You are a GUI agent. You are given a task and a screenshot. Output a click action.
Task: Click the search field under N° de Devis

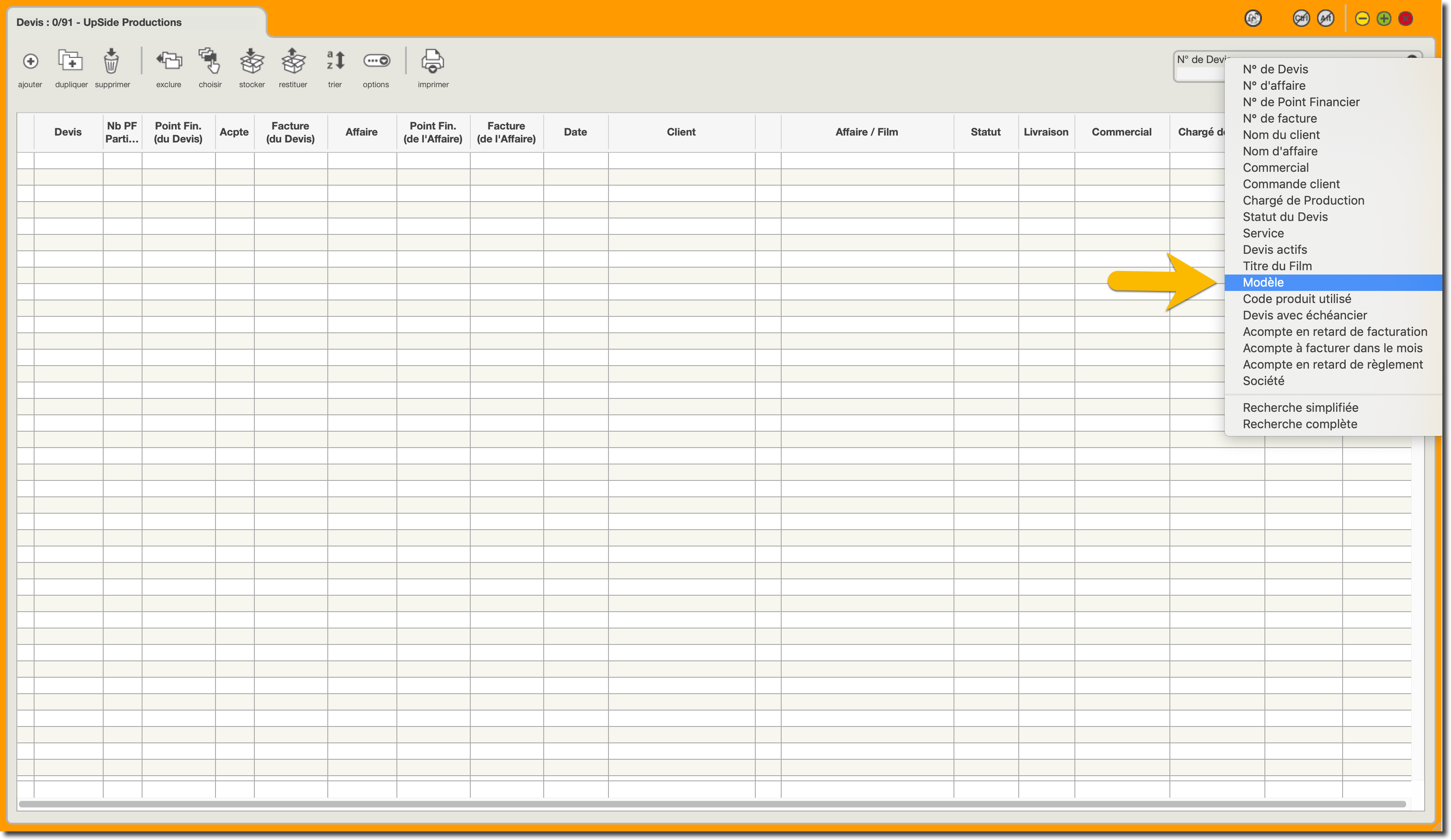(x=1200, y=74)
